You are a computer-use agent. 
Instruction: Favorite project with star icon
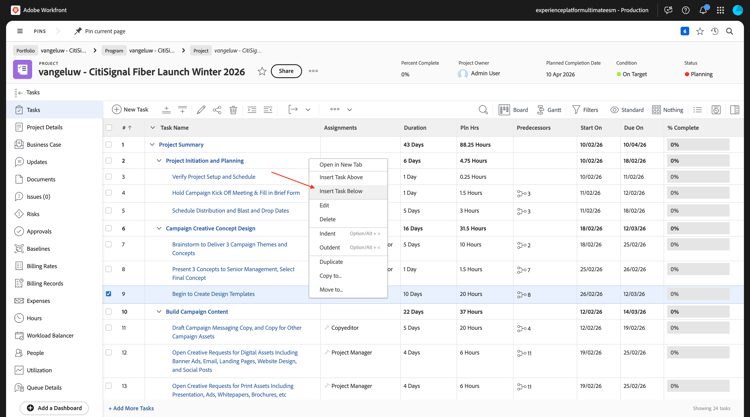[262, 71]
